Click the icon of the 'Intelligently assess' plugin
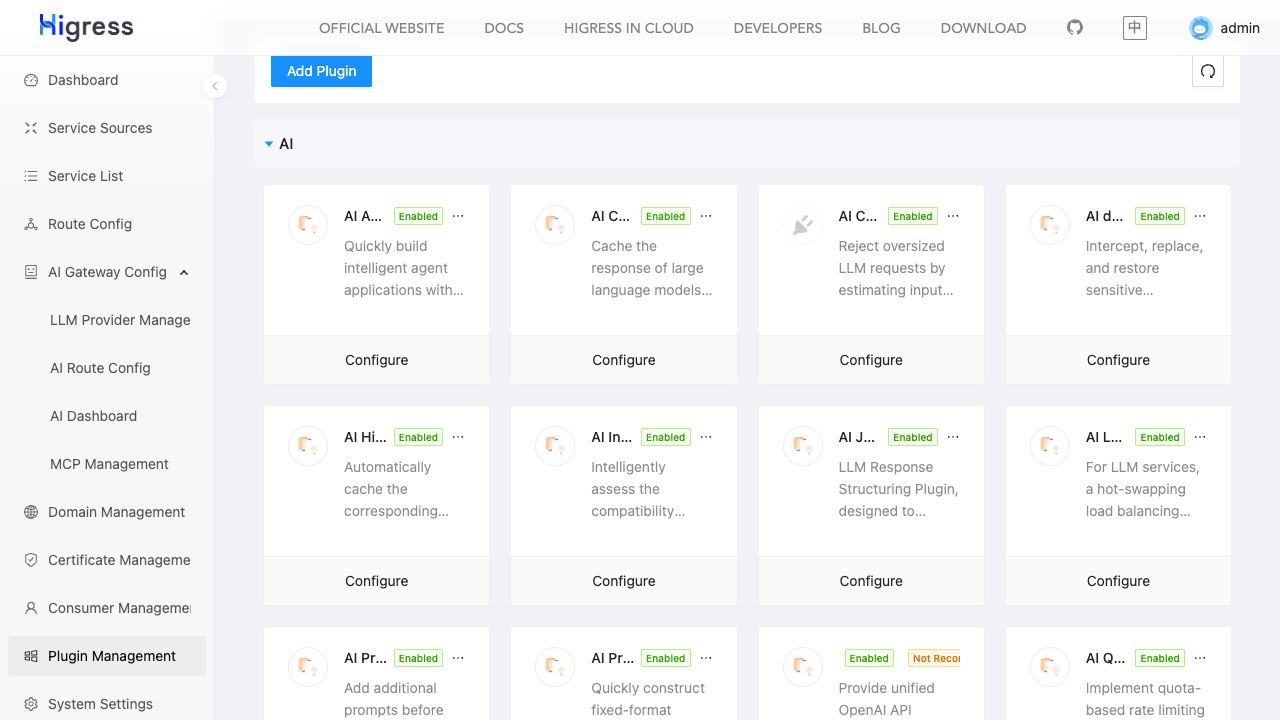The width and height of the screenshot is (1280, 720). point(555,446)
